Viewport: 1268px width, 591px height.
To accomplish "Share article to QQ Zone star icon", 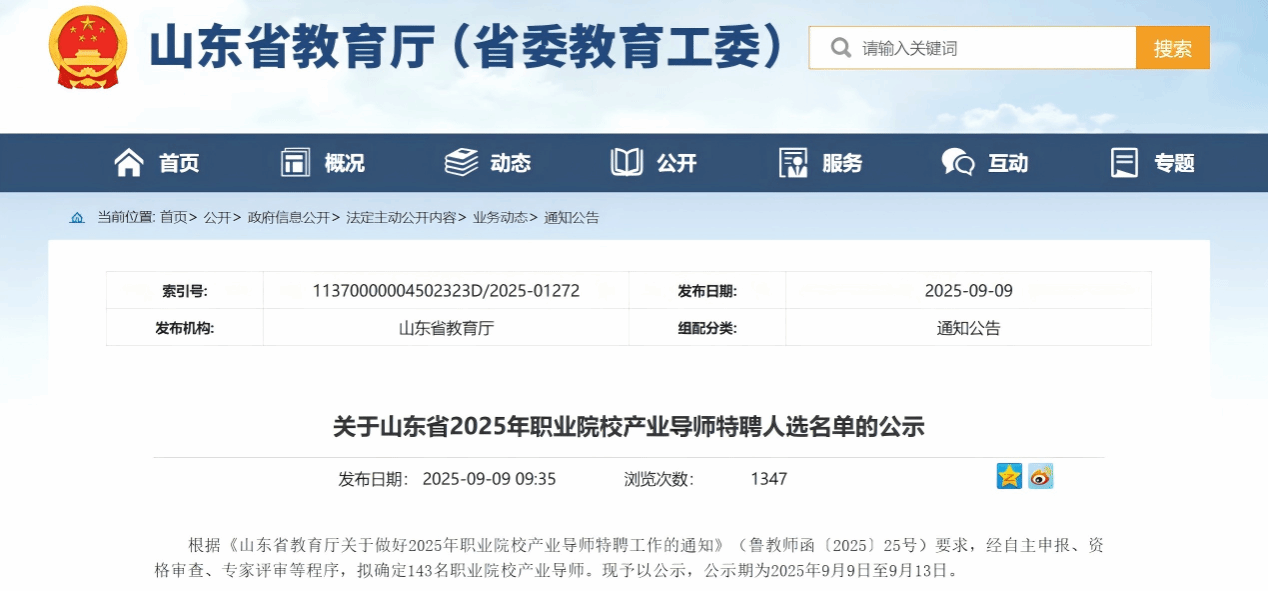I will click(1009, 476).
